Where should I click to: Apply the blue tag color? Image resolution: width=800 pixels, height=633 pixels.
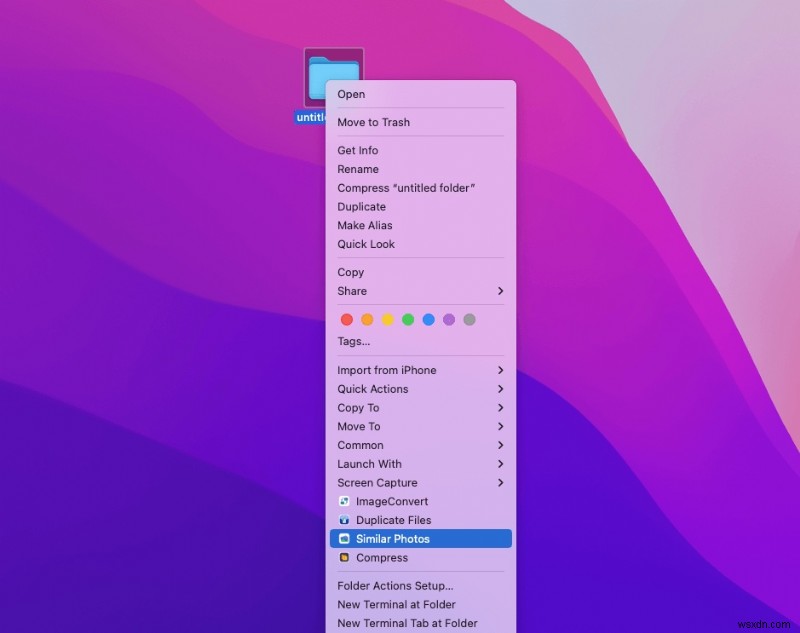(429, 320)
